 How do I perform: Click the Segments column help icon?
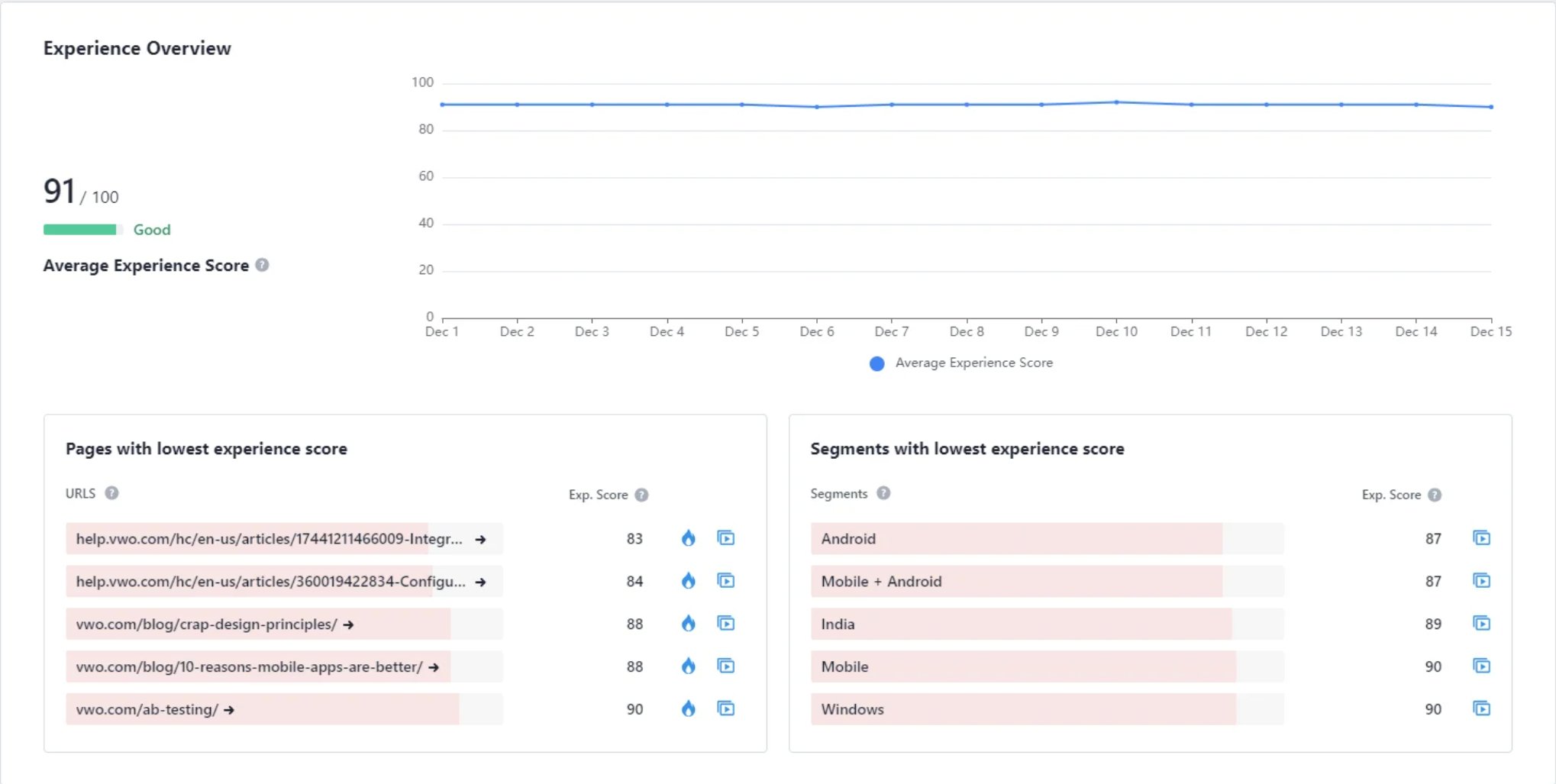tap(883, 493)
